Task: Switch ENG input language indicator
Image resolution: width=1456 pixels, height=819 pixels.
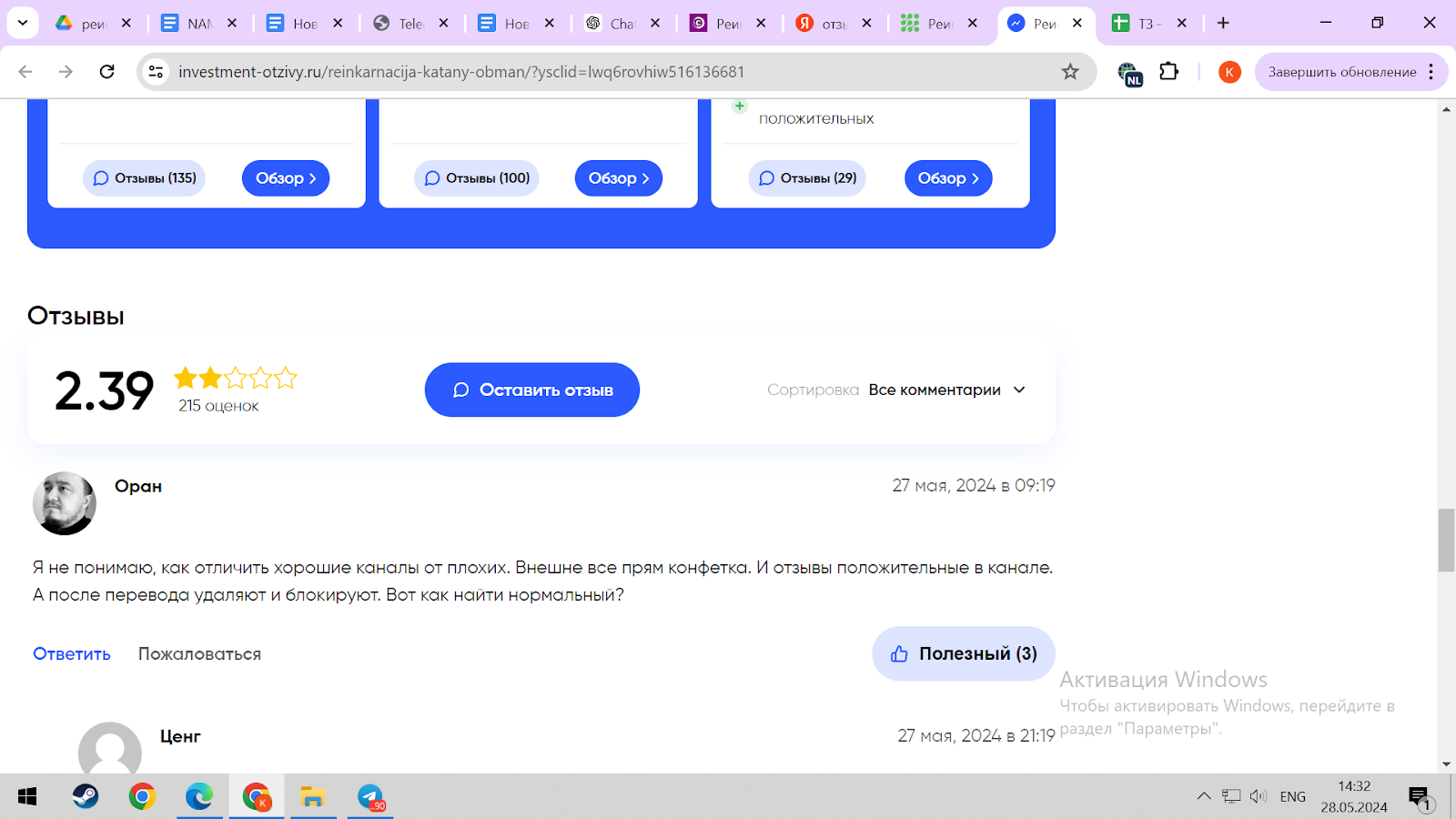Action: tap(1292, 796)
